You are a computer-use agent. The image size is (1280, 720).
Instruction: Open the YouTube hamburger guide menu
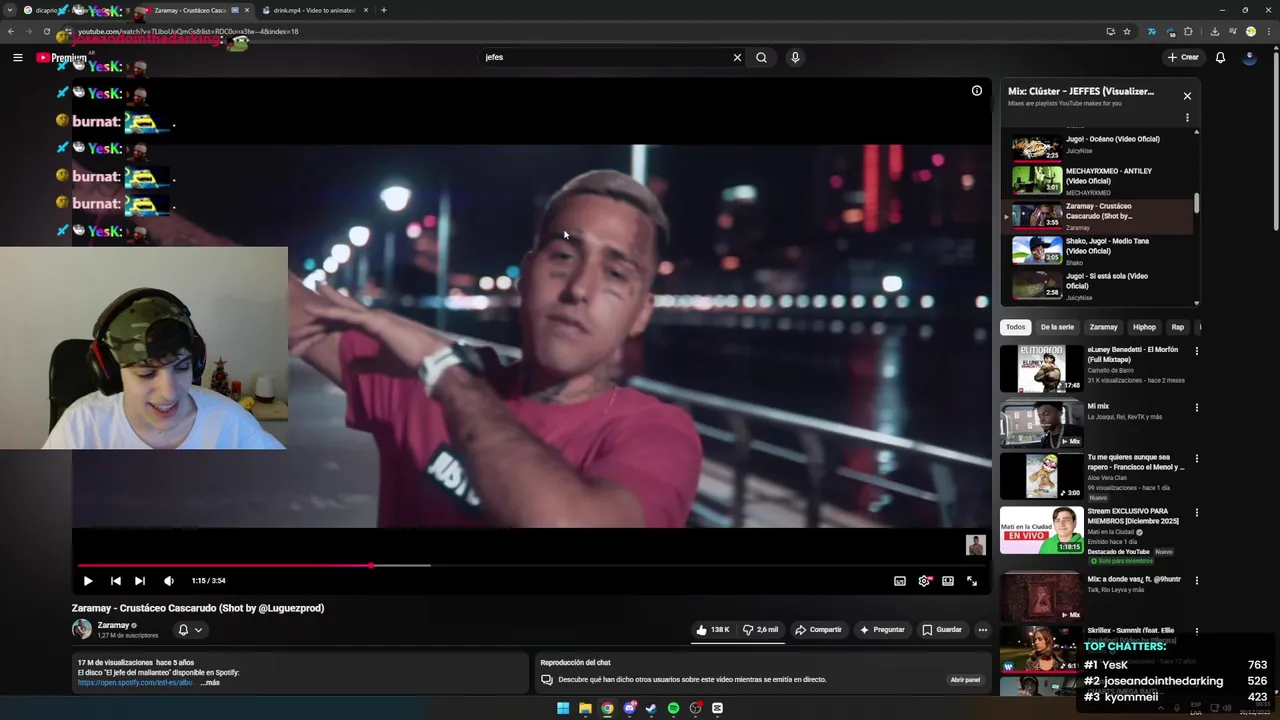pyautogui.click(x=17, y=57)
